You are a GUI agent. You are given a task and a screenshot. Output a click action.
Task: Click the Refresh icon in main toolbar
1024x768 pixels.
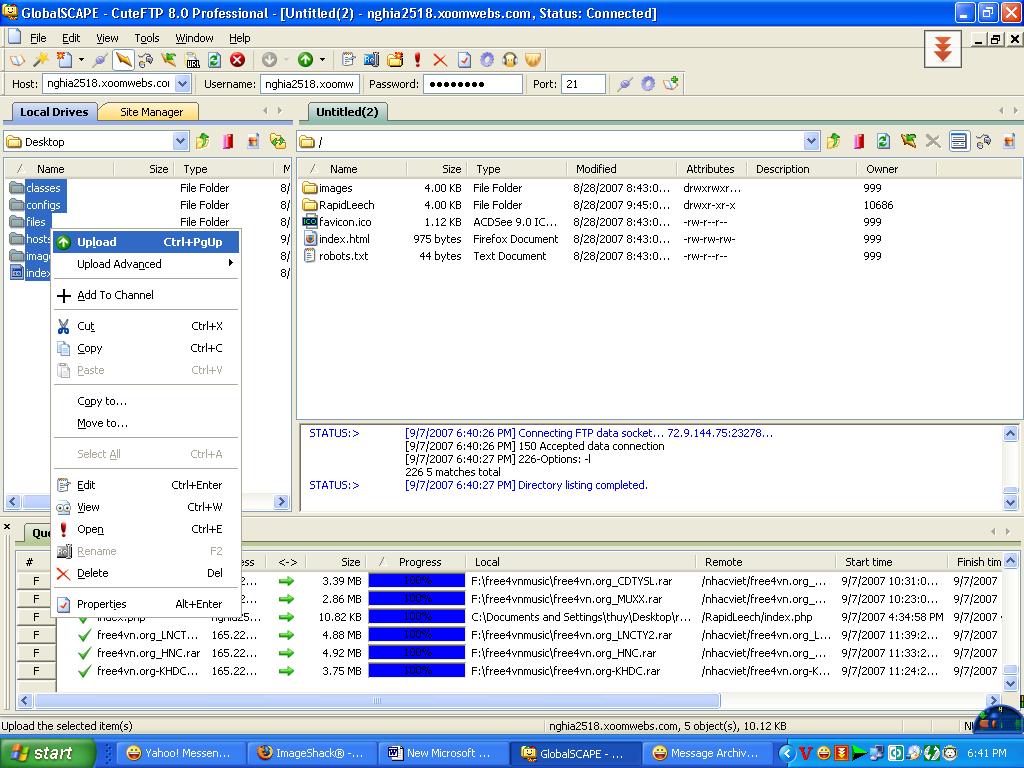point(214,60)
